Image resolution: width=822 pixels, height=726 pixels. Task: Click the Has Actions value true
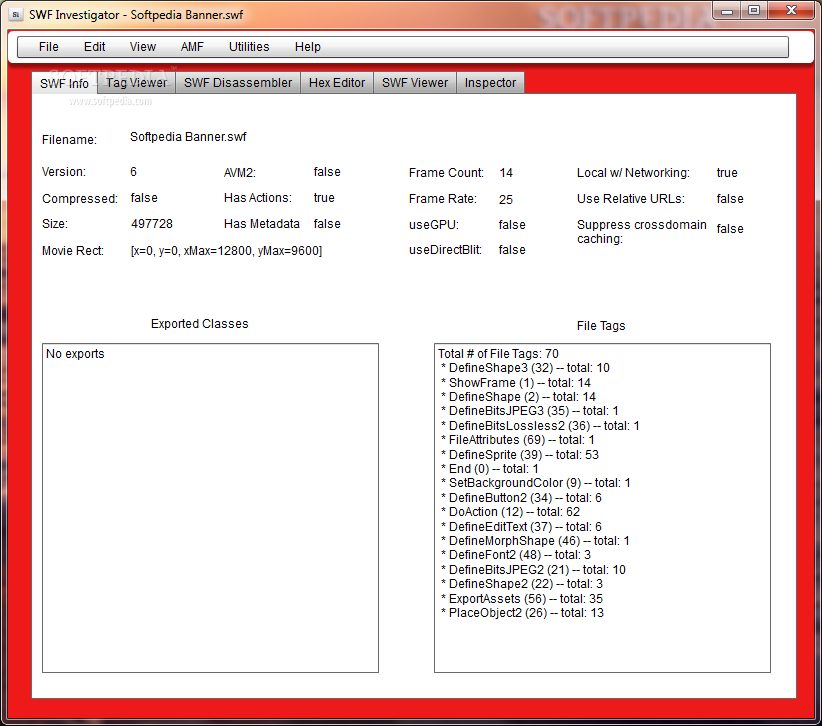(324, 198)
